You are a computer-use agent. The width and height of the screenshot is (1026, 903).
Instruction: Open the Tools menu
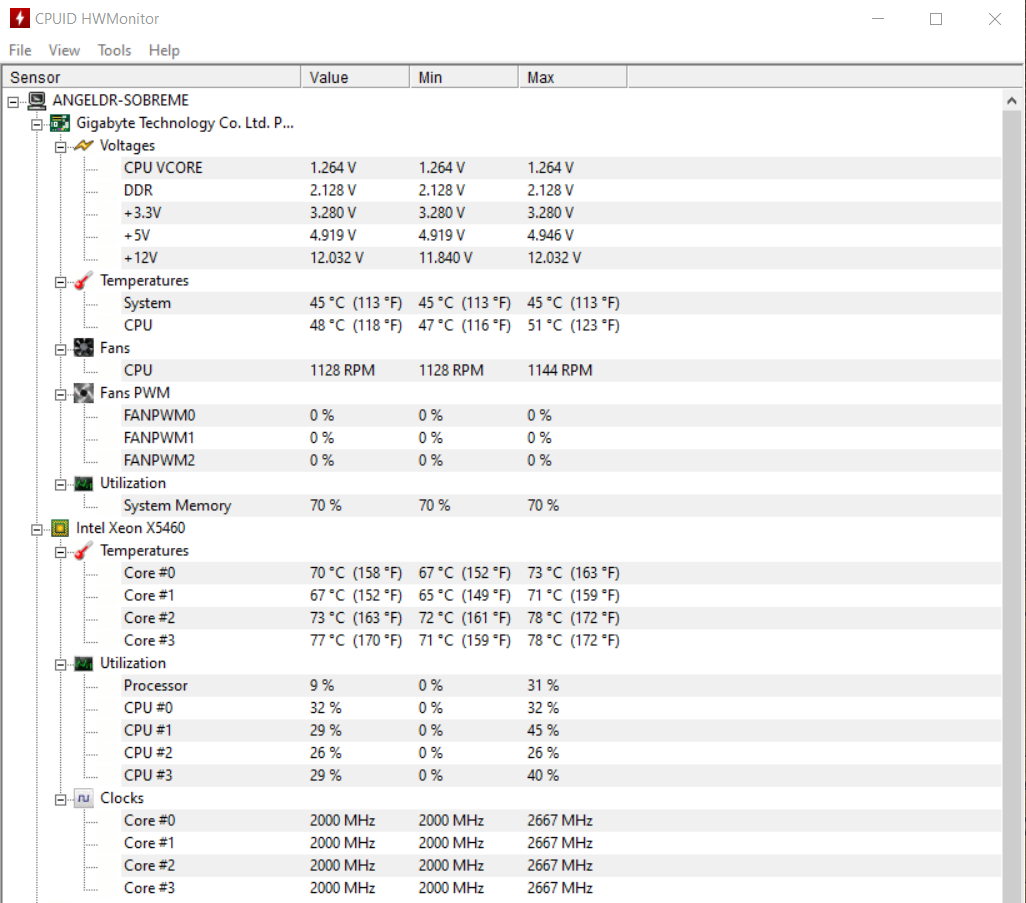tap(115, 50)
